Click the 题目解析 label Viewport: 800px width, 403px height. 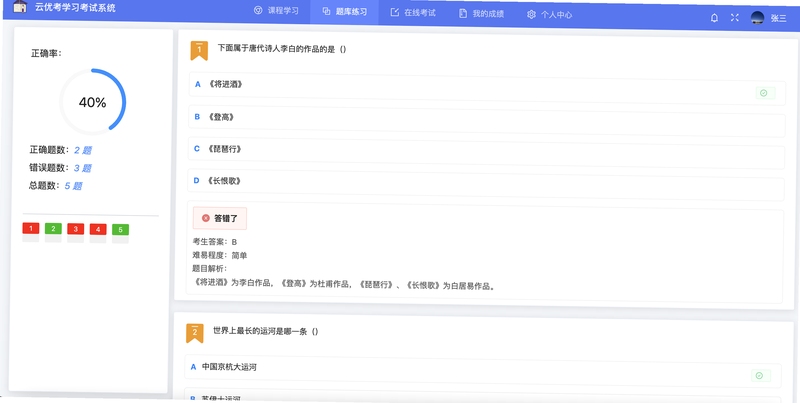[209, 268]
